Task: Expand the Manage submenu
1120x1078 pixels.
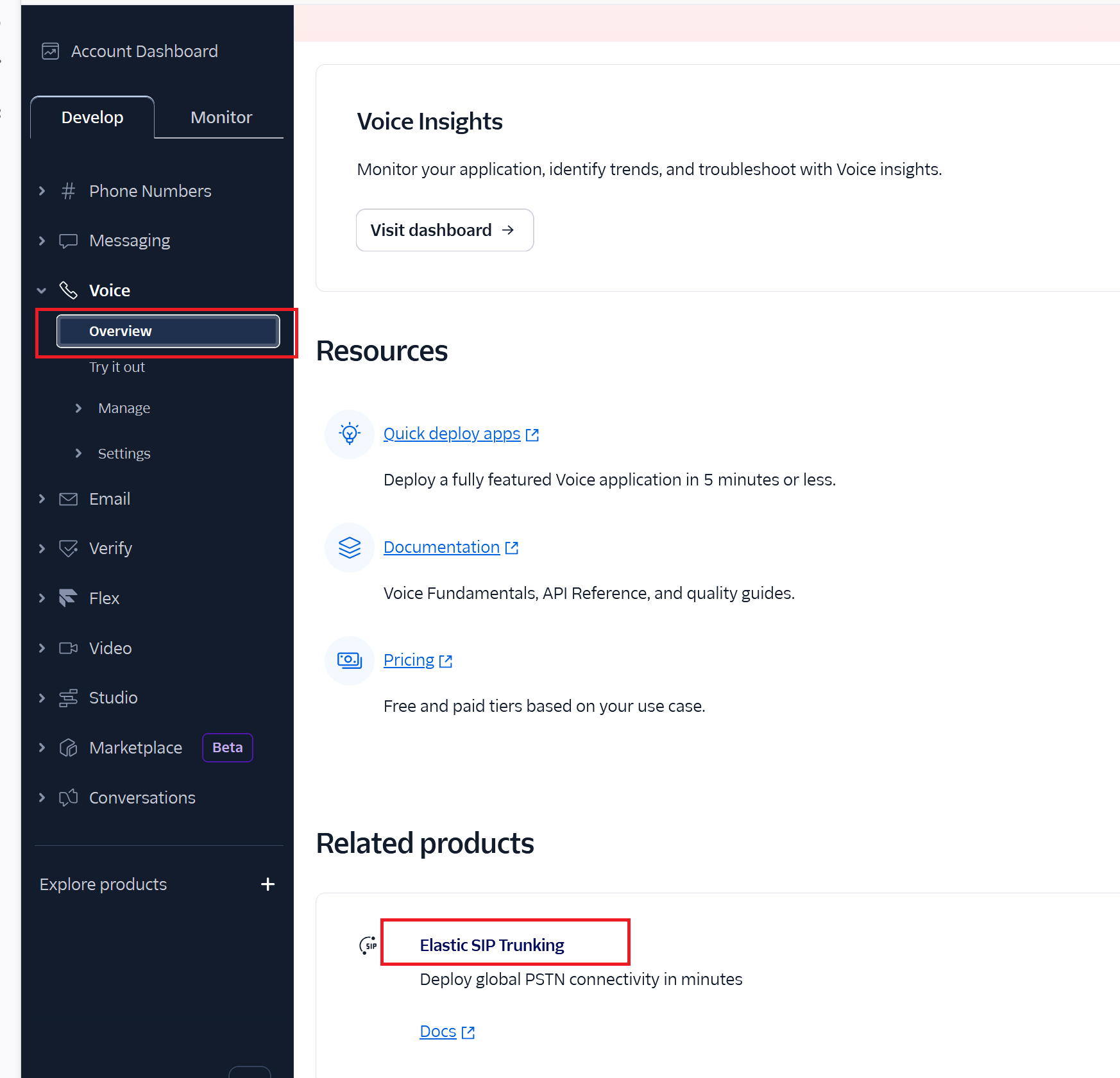Action: 78,408
